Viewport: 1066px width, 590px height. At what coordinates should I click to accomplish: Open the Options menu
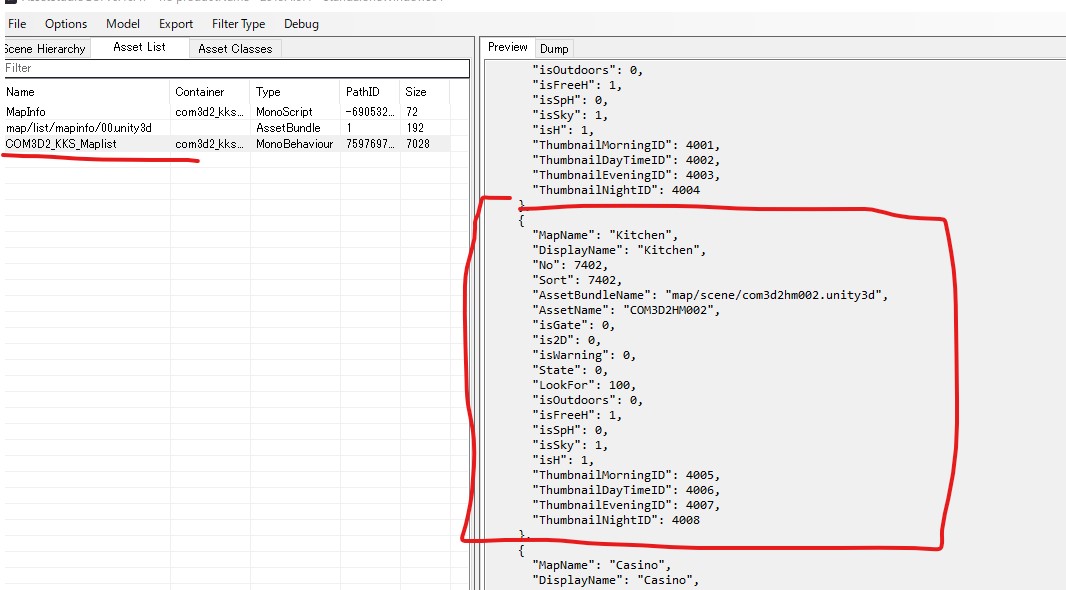(66, 24)
